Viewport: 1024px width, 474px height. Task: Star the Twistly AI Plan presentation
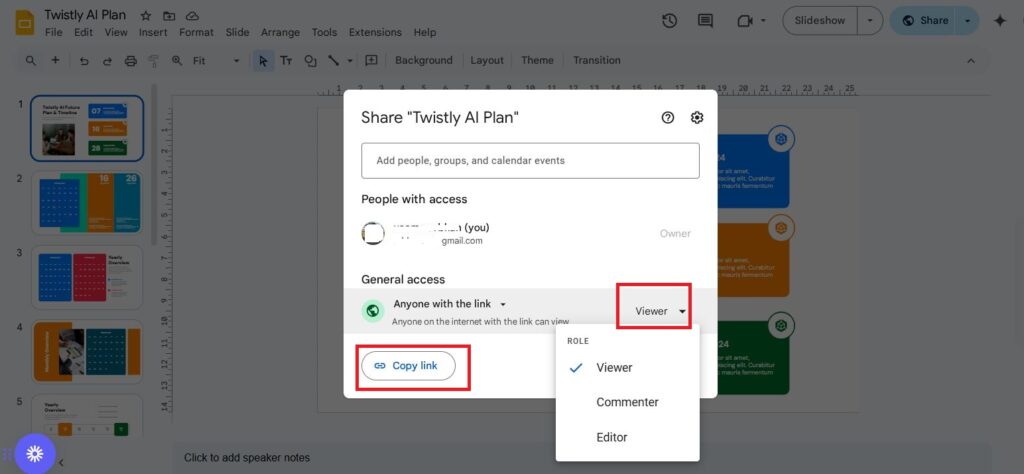[x=146, y=16]
